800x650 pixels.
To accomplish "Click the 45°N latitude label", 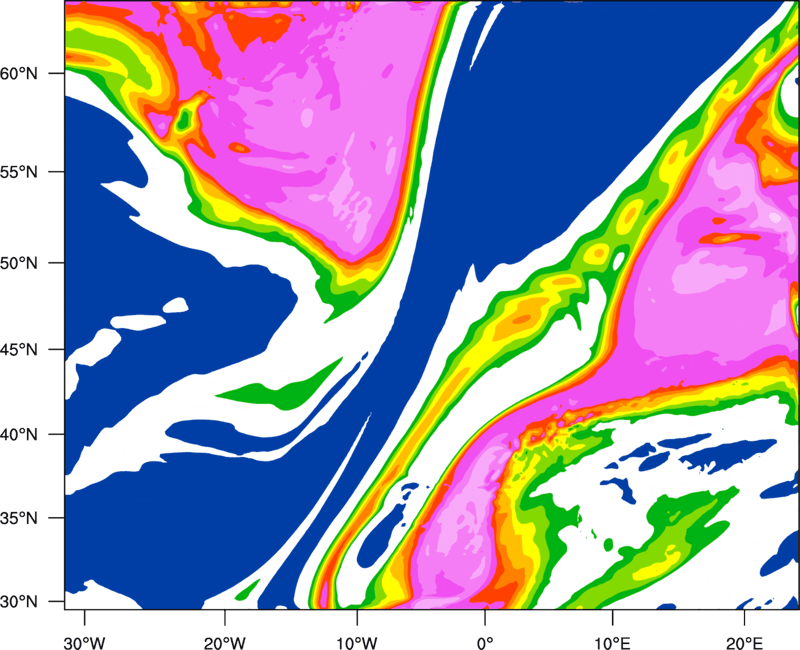I will (x=19, y=350).
